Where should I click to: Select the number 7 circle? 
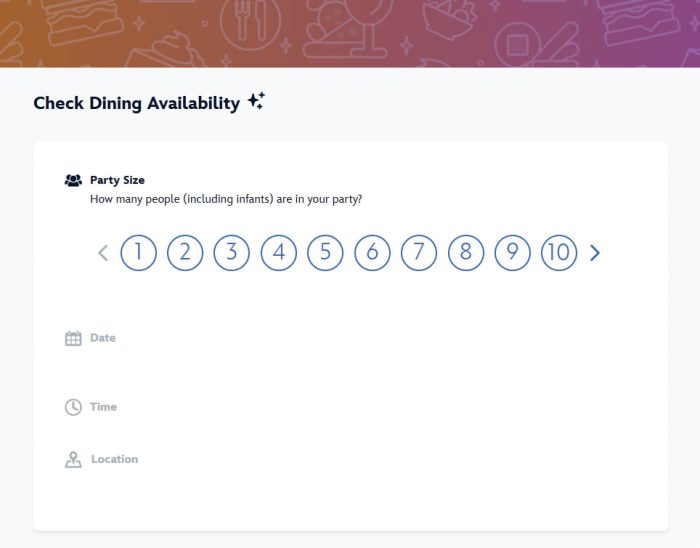click(419, 253)
